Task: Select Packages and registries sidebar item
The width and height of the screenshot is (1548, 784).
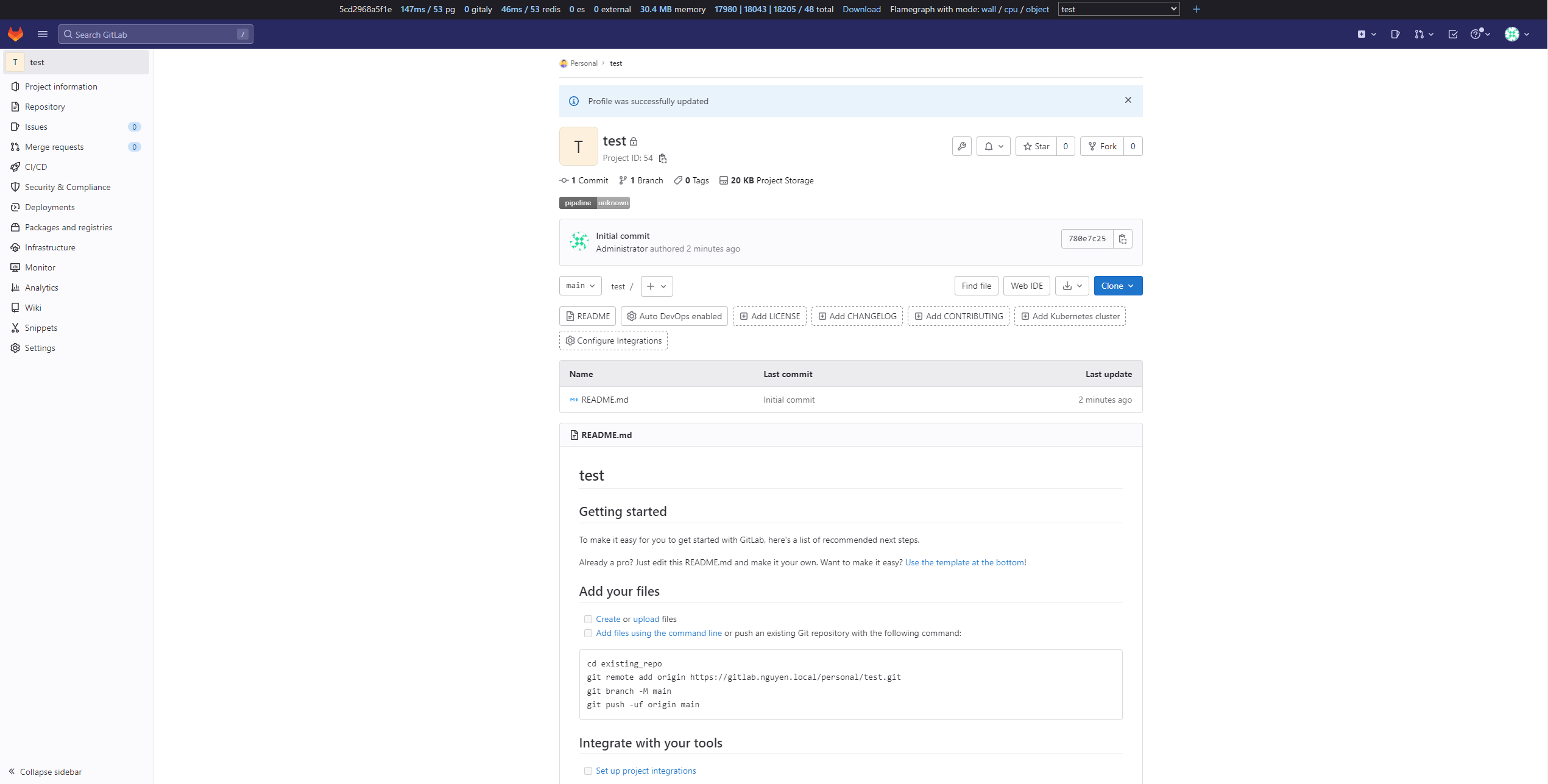Action: click(68, 227)
